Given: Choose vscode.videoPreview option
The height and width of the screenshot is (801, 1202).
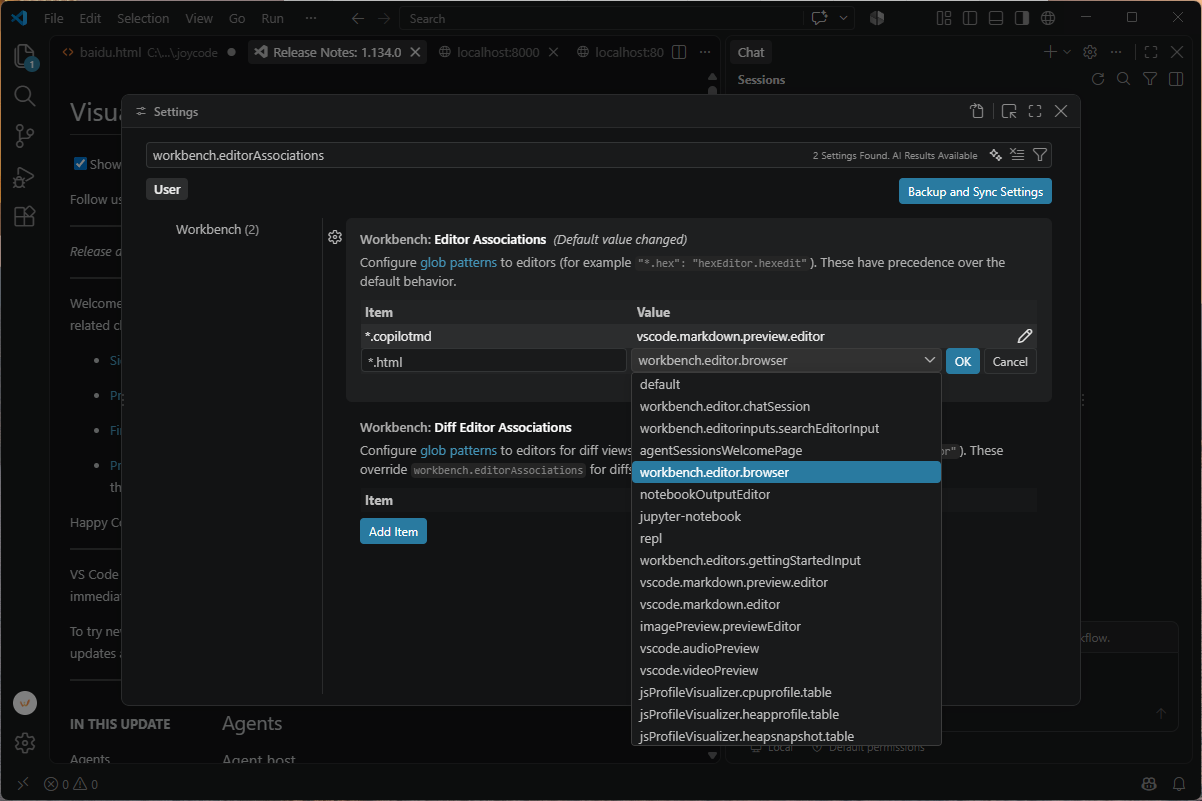Looking at the screenshot, I should (786, 670).
